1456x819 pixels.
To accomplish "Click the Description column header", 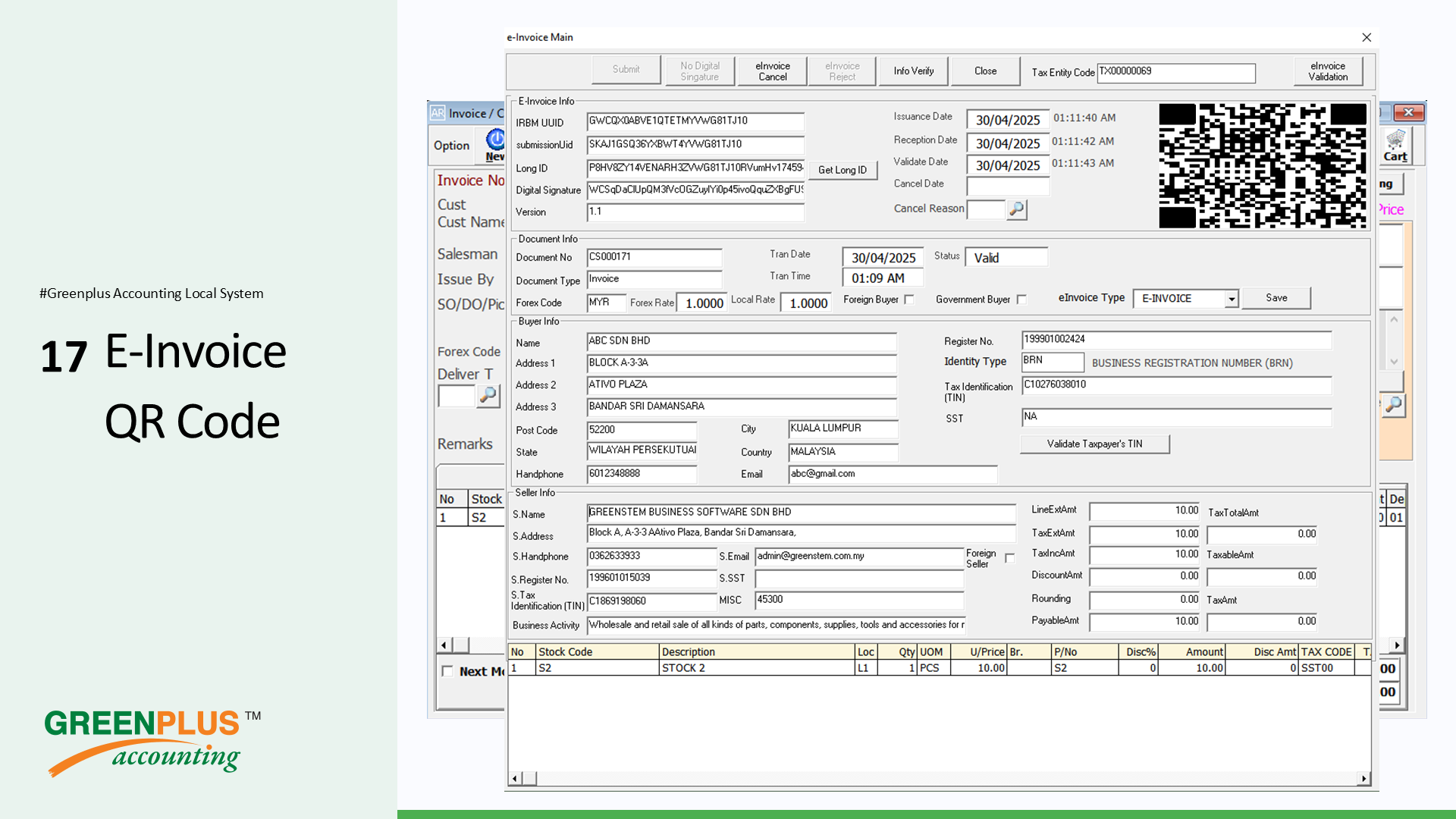I will [x=757, y=651].
